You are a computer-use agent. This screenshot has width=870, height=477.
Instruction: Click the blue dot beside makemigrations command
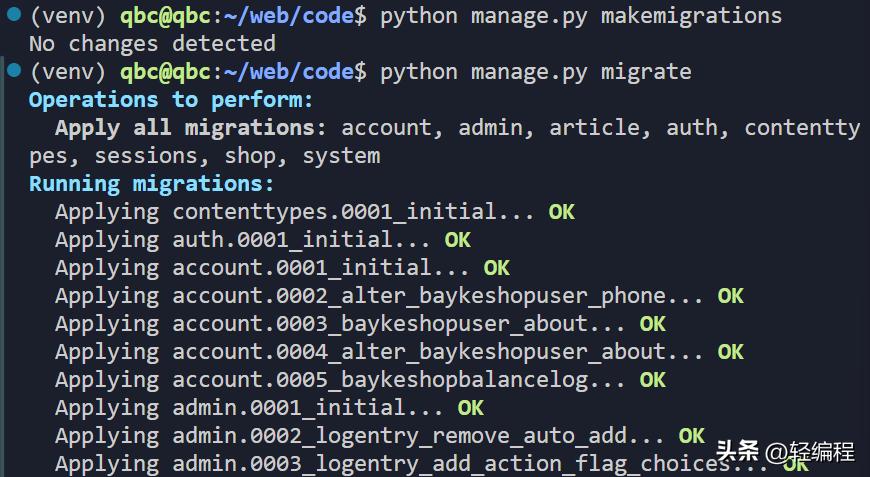[13, 14]
